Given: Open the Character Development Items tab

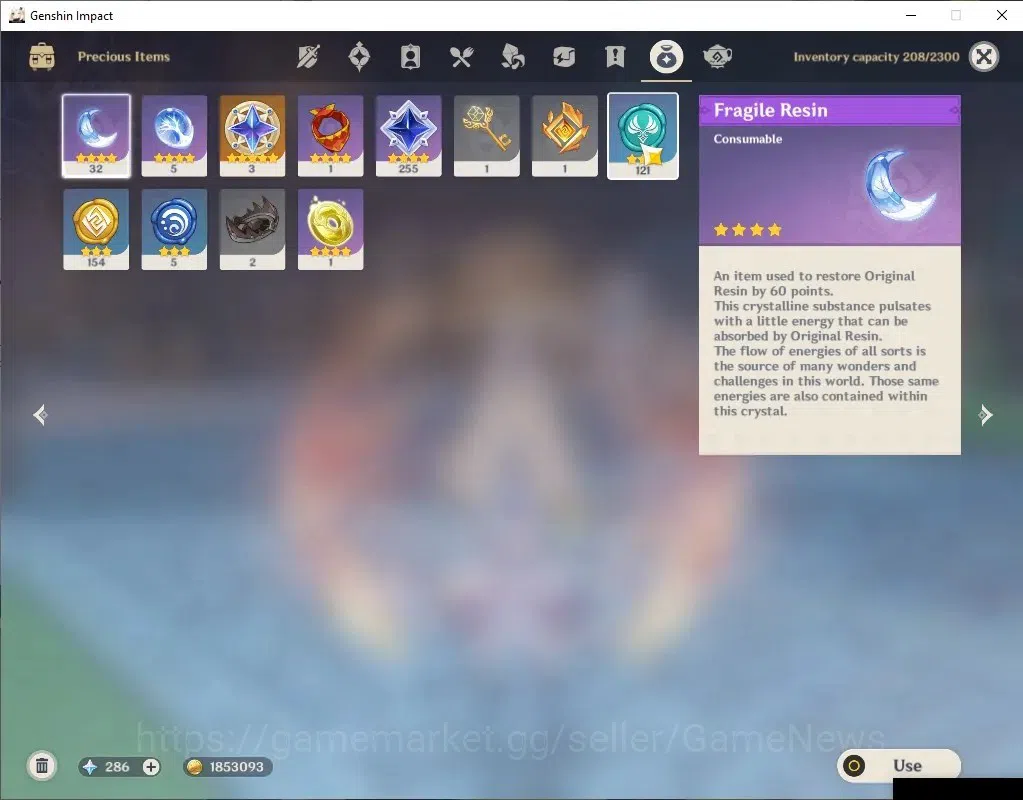Looking at the screenshot, I should click(x=410, y=57).
